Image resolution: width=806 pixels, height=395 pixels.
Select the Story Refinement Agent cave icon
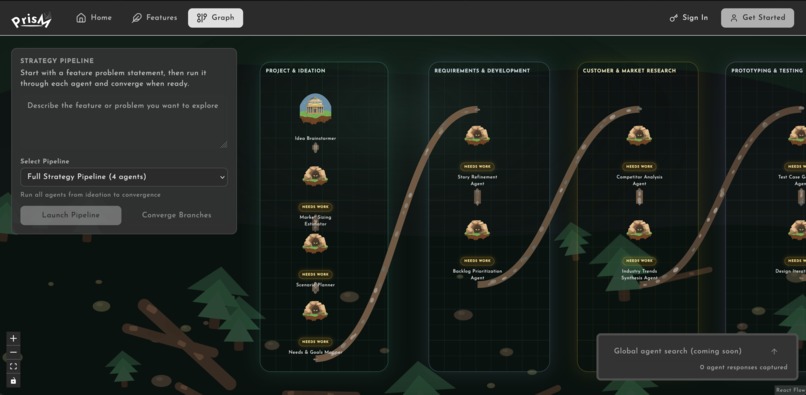pos(477,135)
